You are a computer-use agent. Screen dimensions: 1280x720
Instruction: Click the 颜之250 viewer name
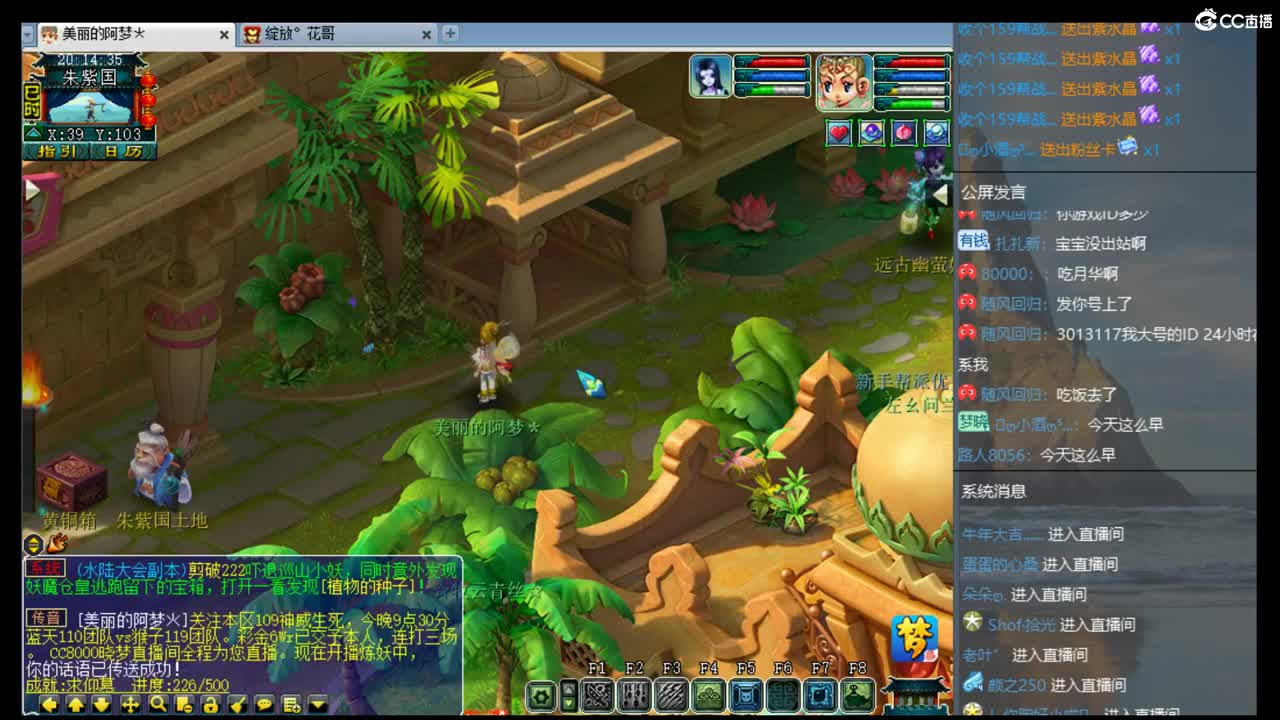(x=1017, y=685)
